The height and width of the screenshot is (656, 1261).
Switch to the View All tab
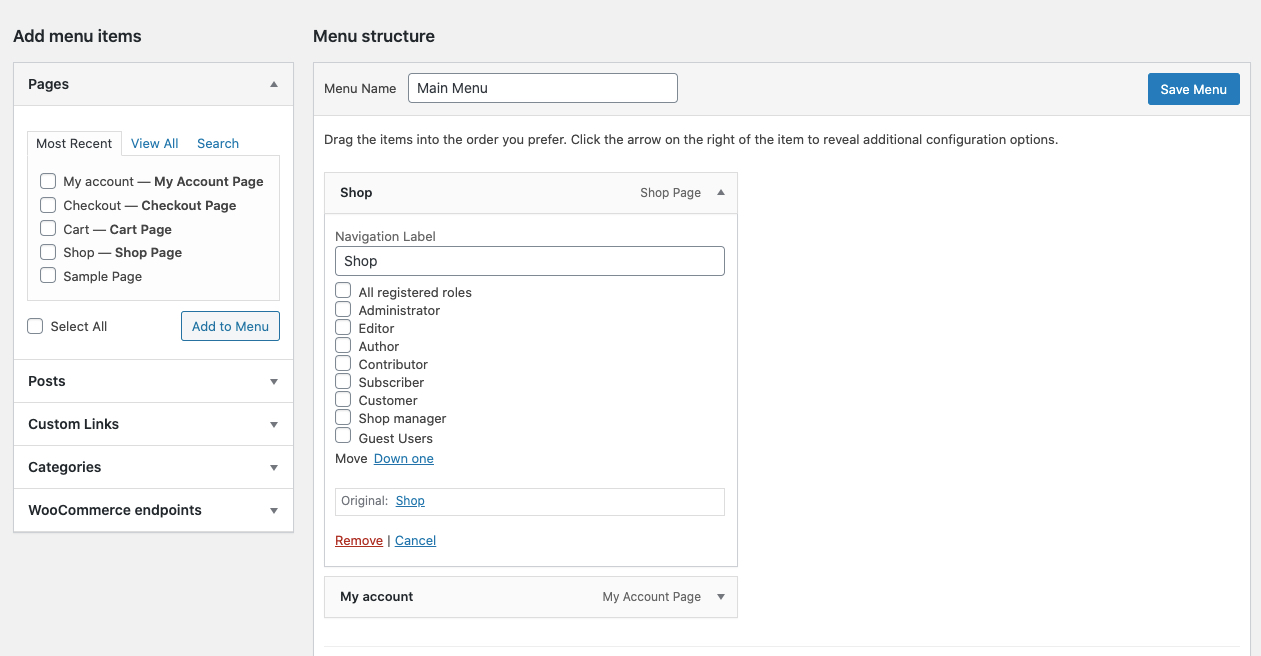154,143
